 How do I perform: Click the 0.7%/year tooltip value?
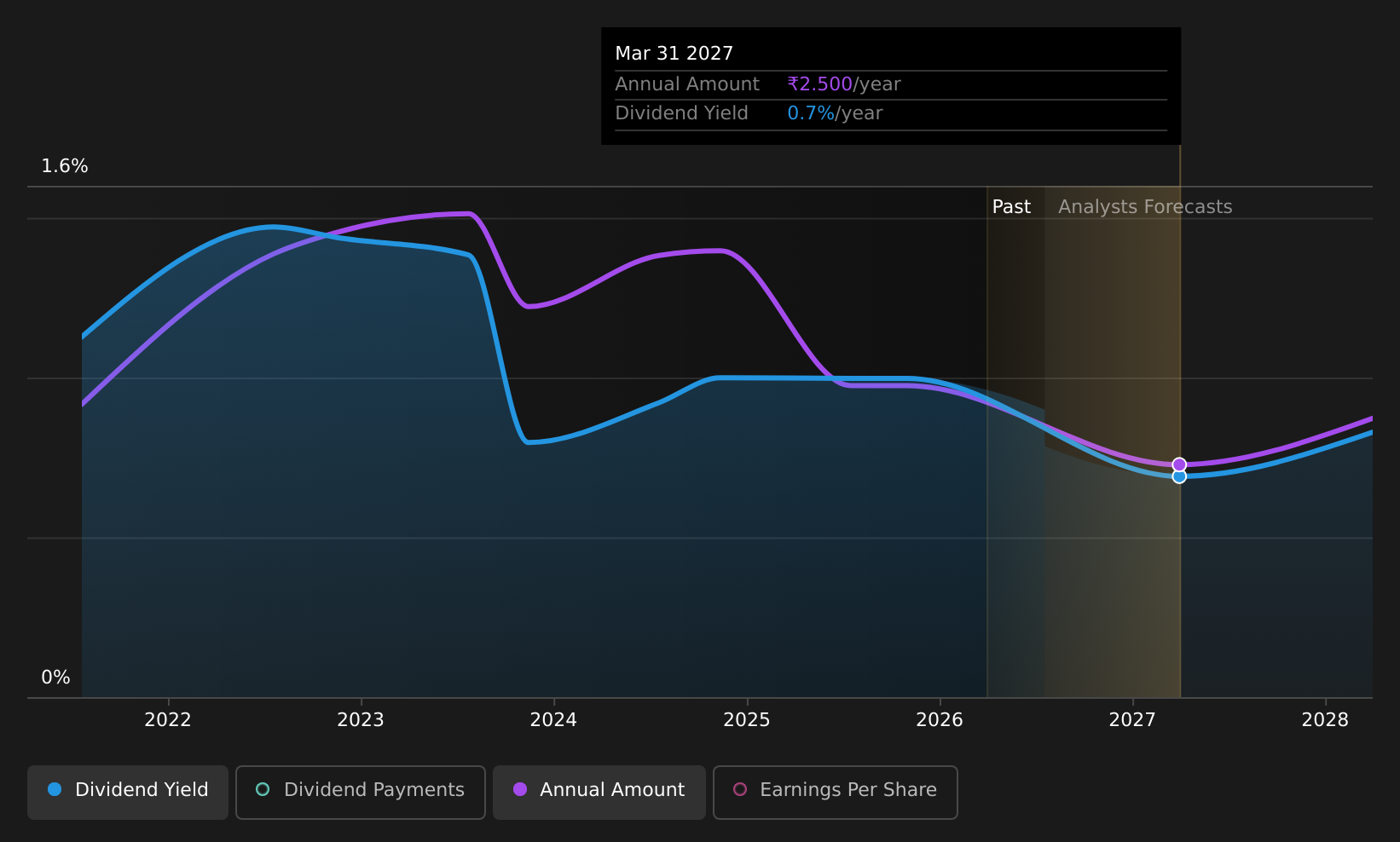(835, 113)
